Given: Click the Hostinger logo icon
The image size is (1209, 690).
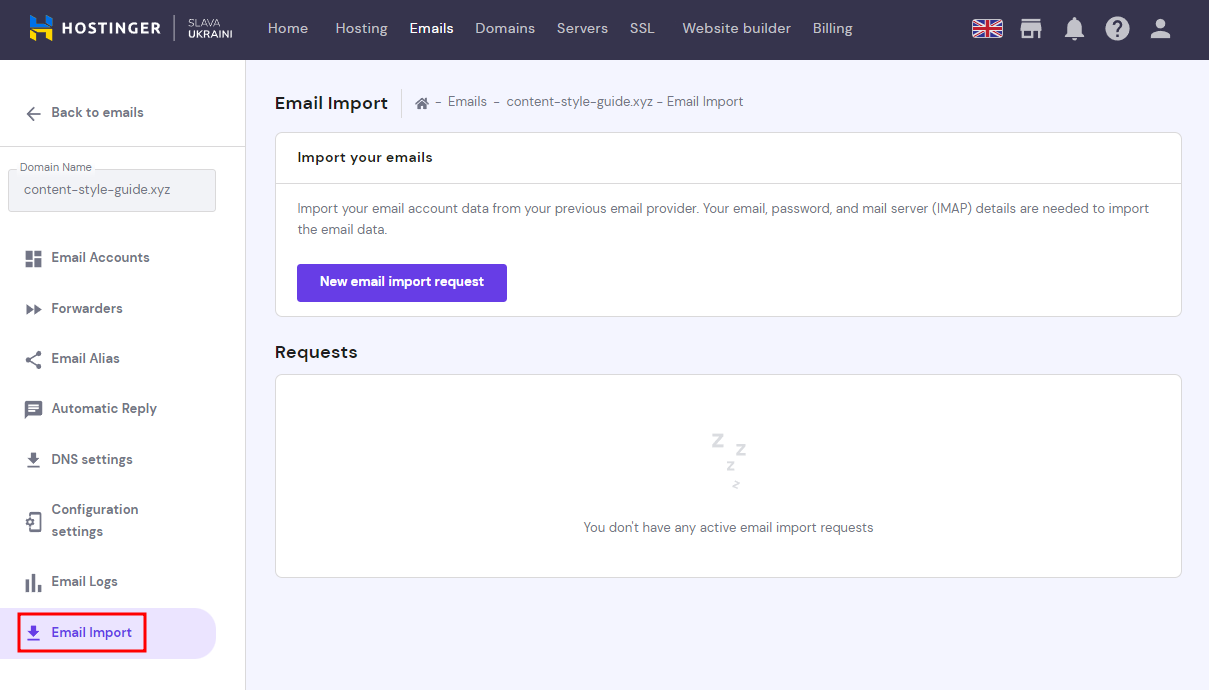Looking at the screenshot, I should coord(41,28).
